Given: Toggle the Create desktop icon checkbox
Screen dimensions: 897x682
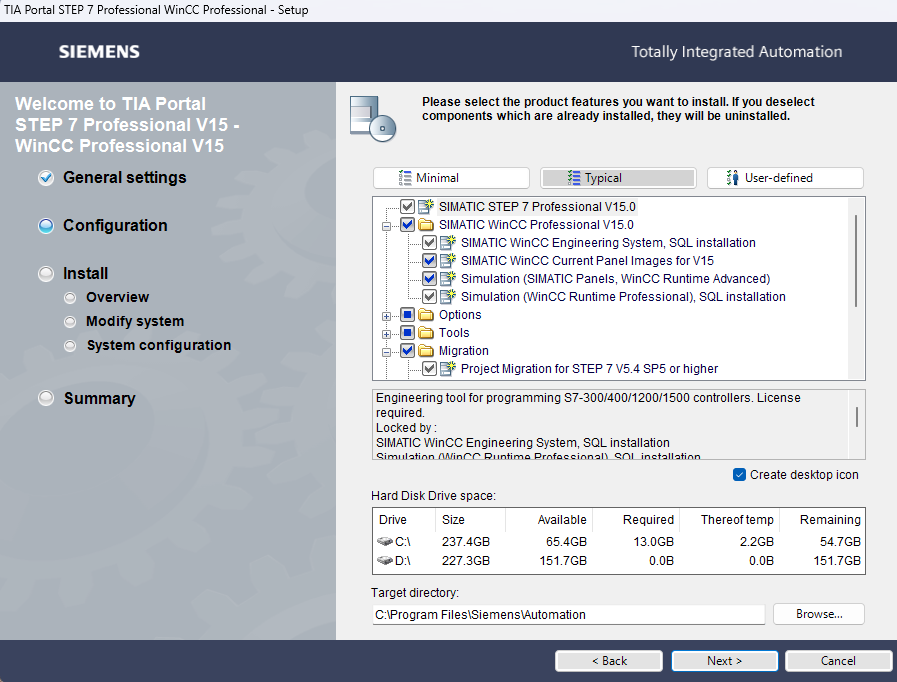Looking at the screenshot, I should point(739,475).
